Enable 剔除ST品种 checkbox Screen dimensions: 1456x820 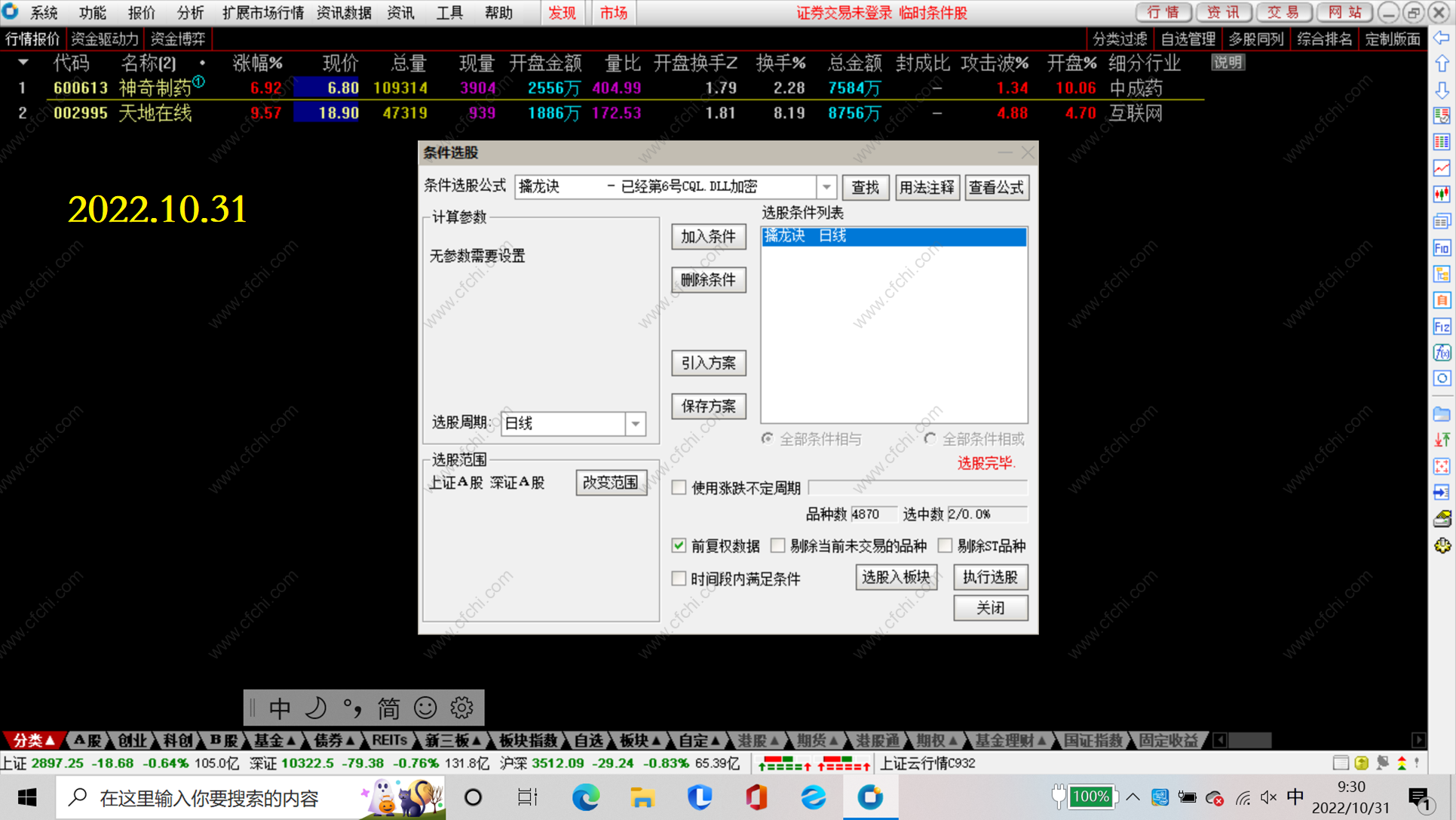click(945, 545)
